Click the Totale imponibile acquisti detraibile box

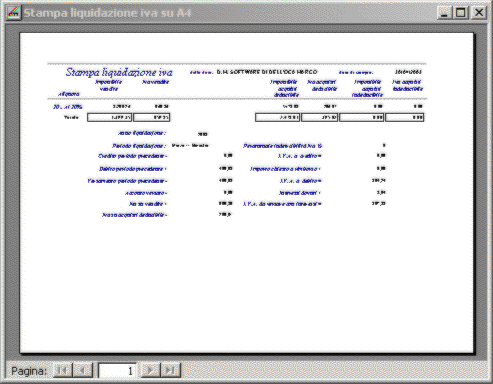point(277,117)
